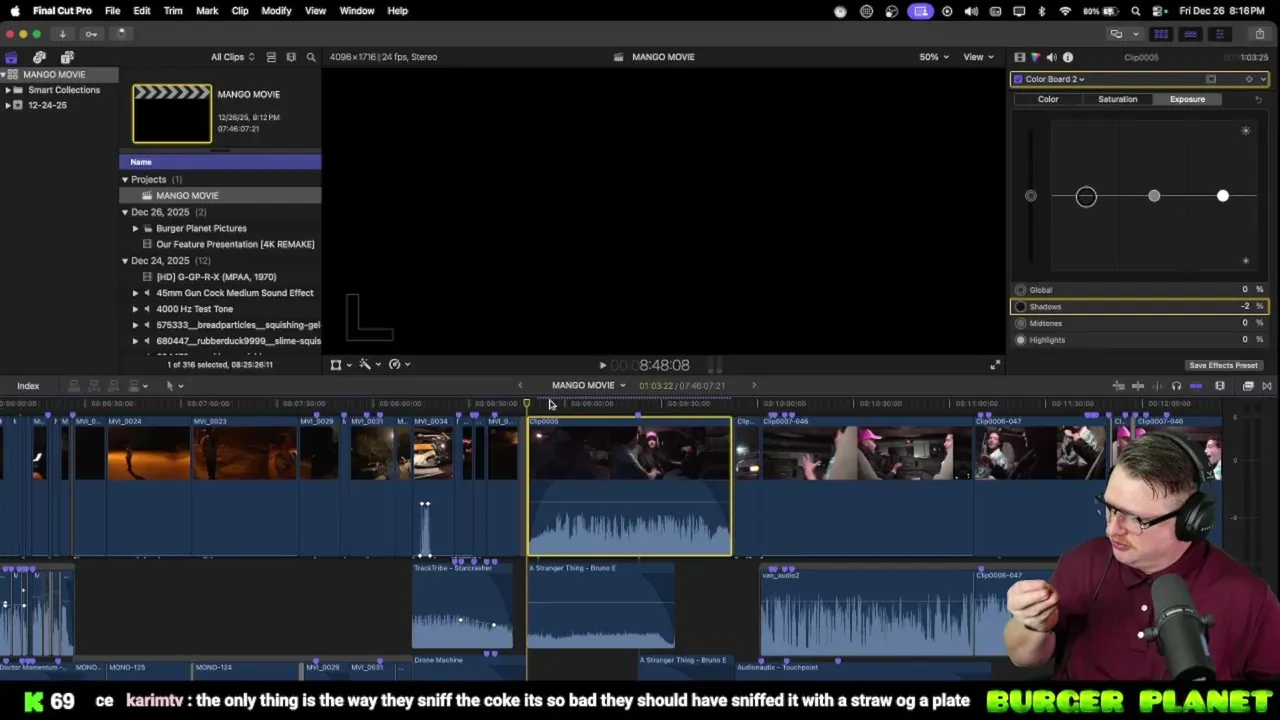Open the keyword editor key icon
The image size is (1280, 720).
91,34
